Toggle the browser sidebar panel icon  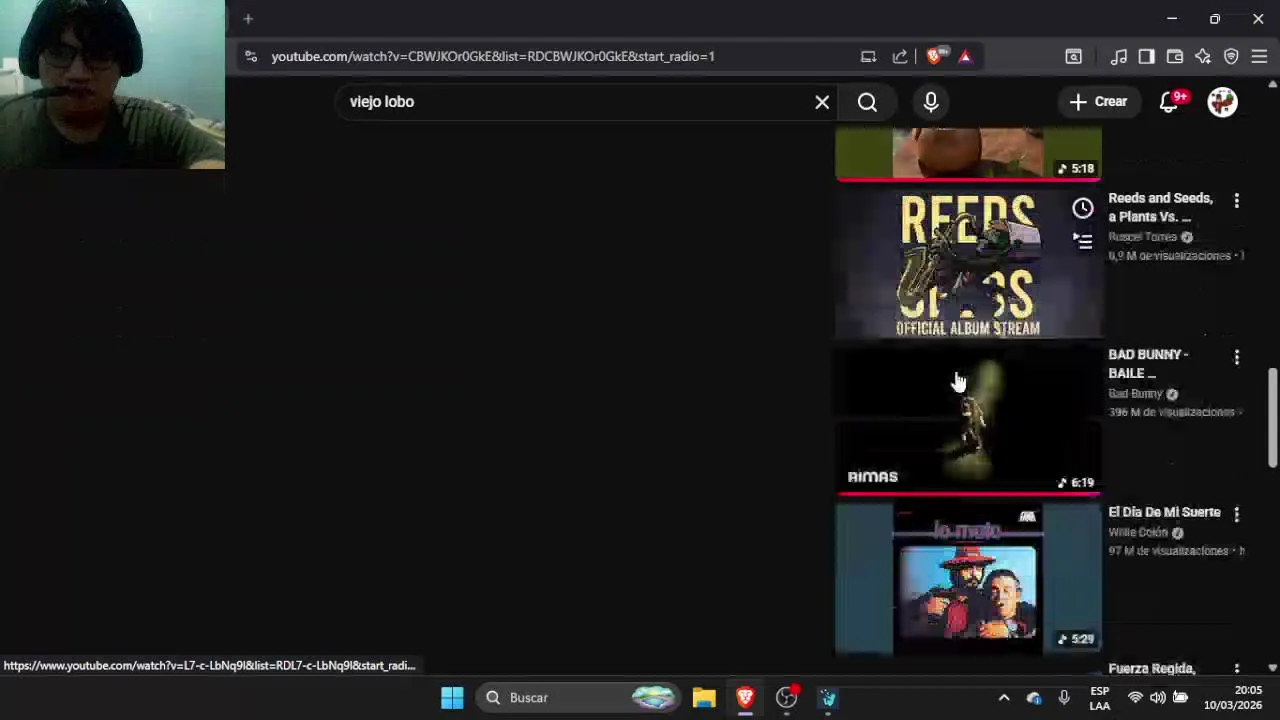(x=1146, y=57)
